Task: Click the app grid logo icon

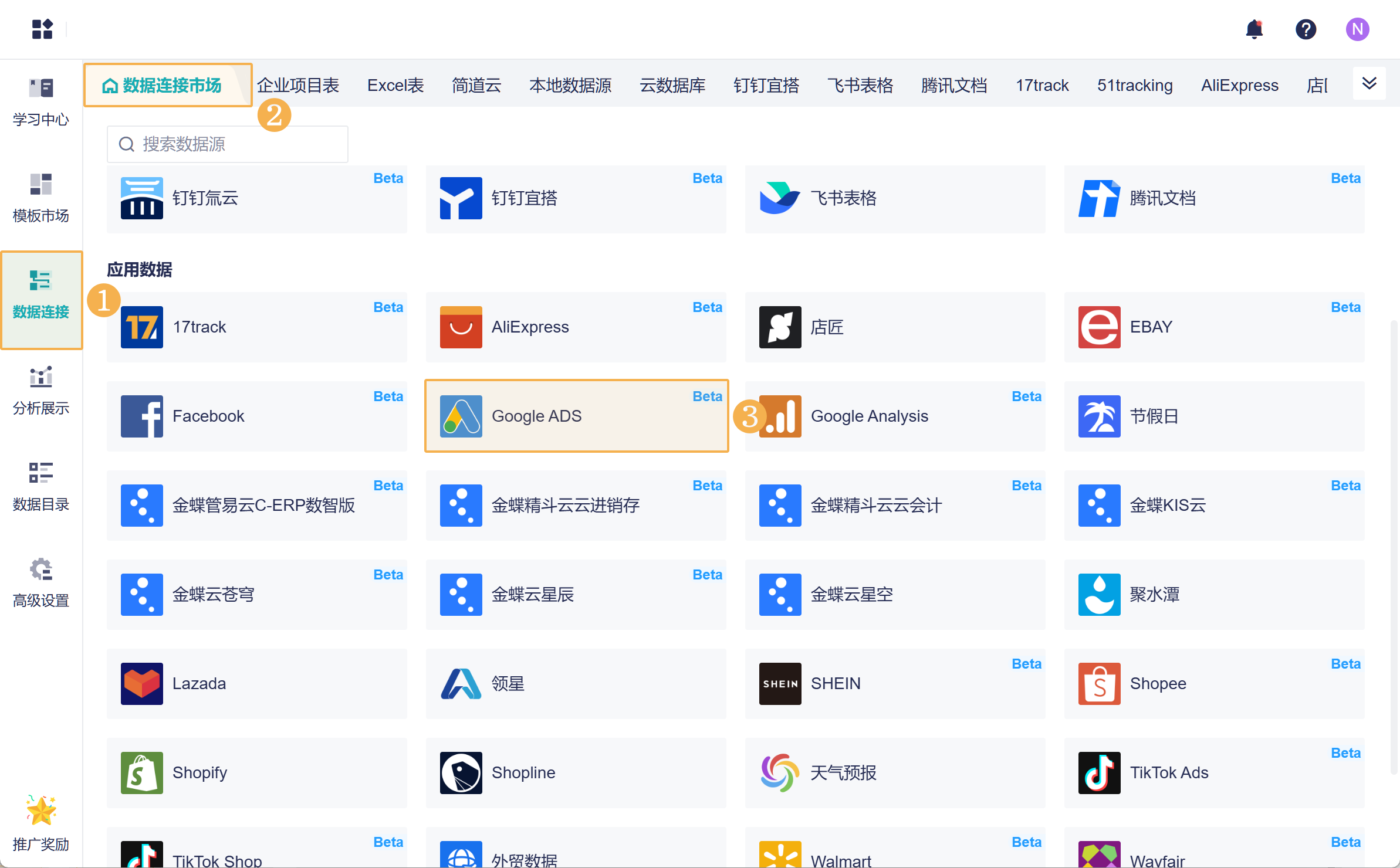Action: click(42, 29)
